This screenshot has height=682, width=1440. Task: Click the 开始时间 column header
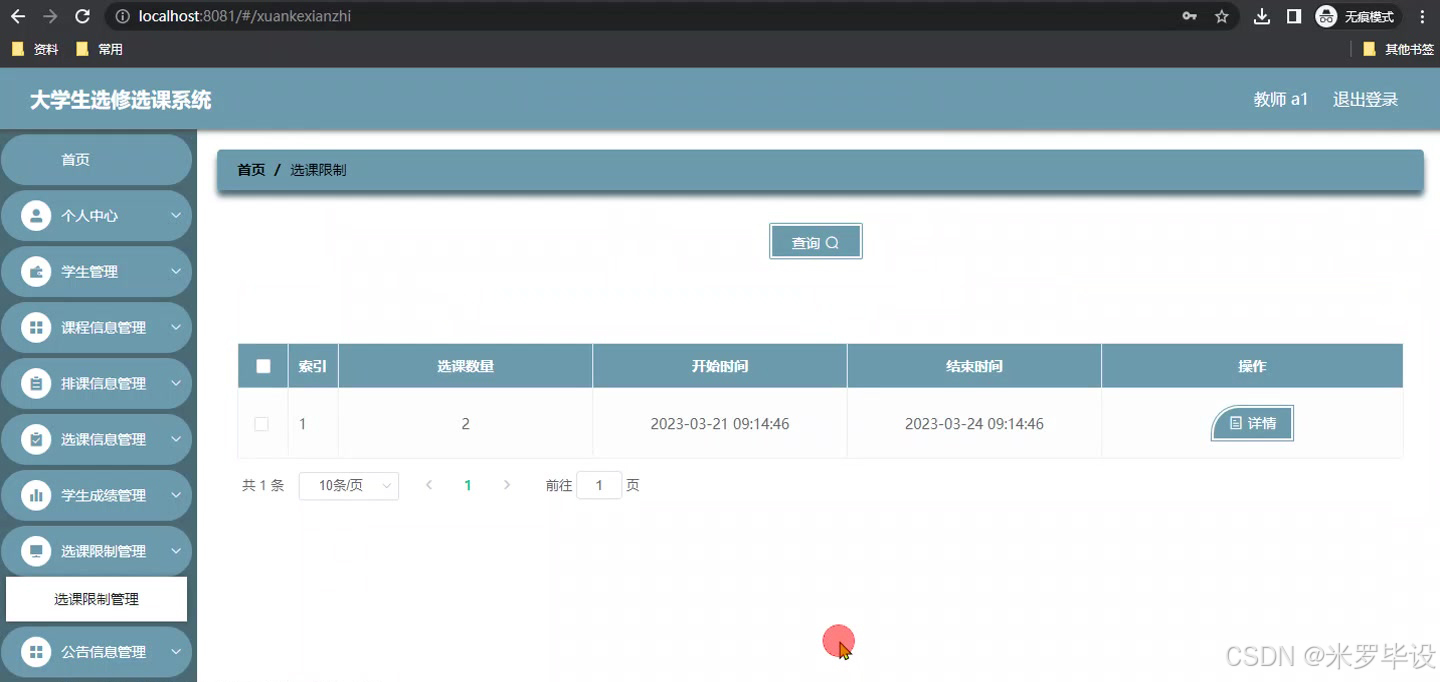tap(720, 366)
